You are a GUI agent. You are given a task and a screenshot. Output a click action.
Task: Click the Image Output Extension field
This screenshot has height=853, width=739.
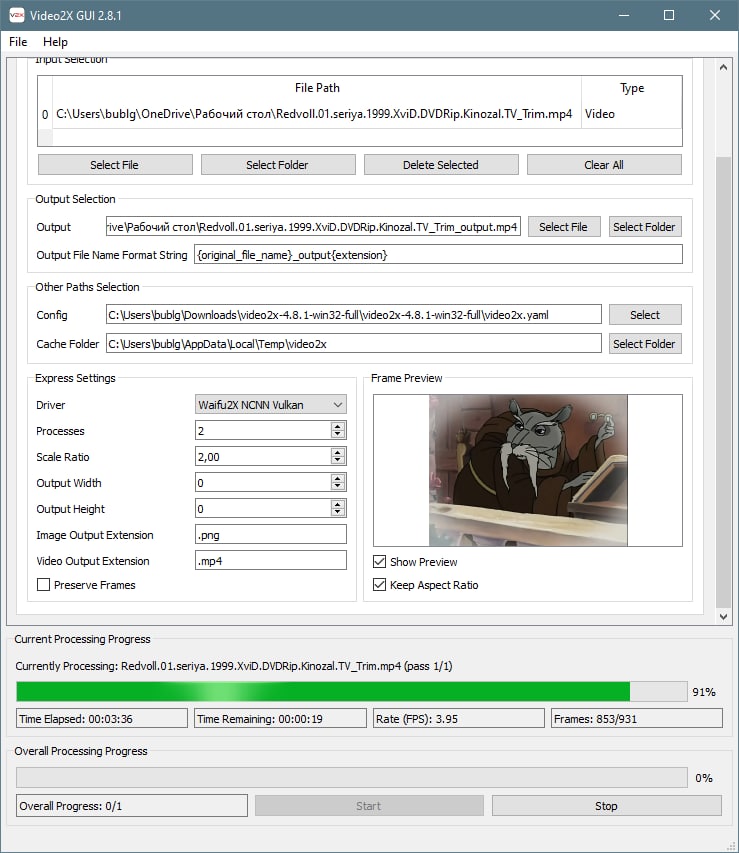(x=270, y=535)
